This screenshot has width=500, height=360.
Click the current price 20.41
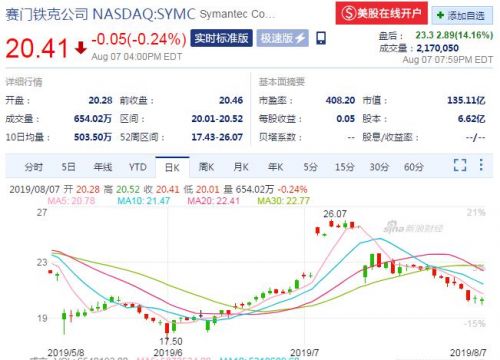click(x=37, y=48)
